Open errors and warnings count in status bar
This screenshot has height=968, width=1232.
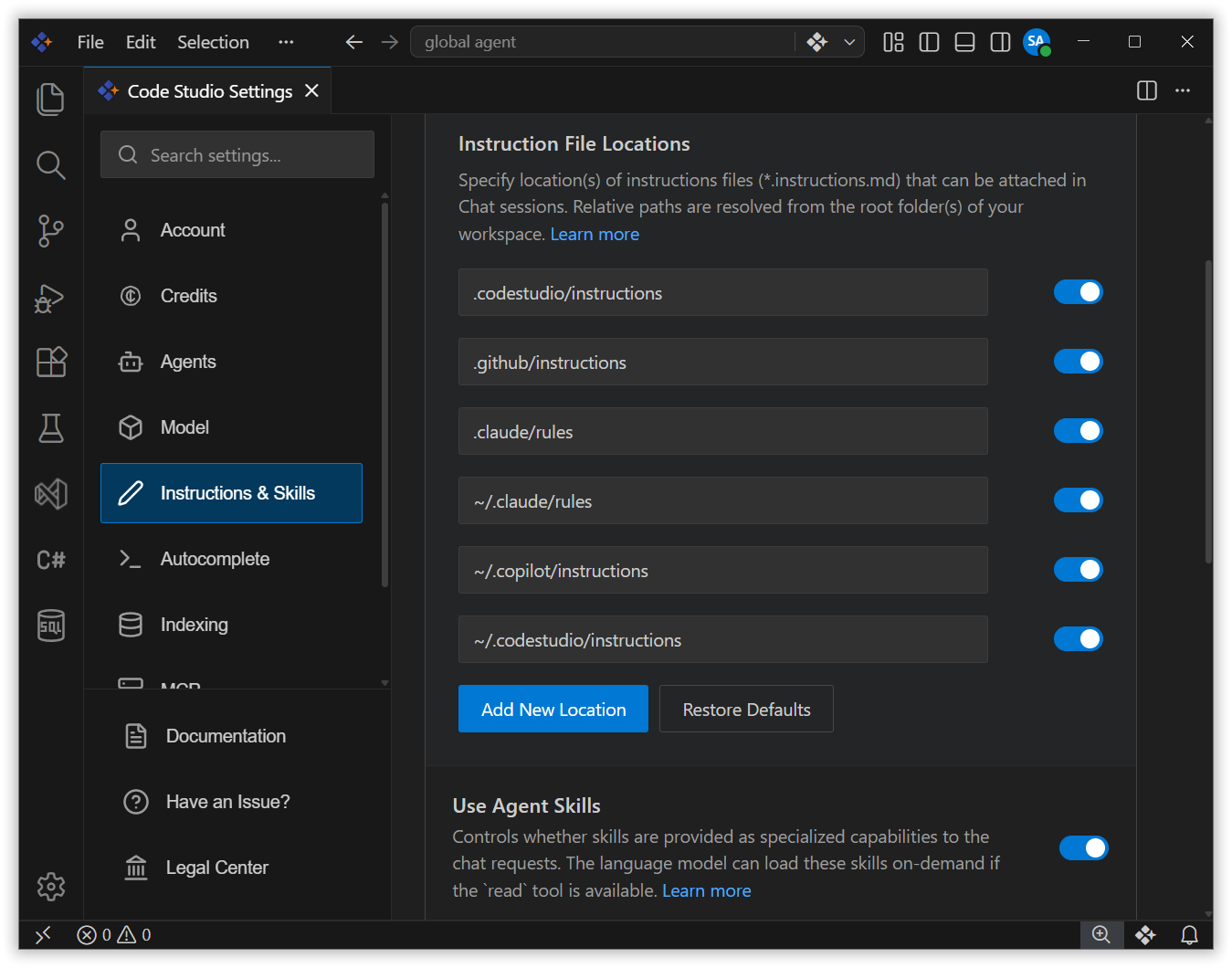click(x=114, y=934)
